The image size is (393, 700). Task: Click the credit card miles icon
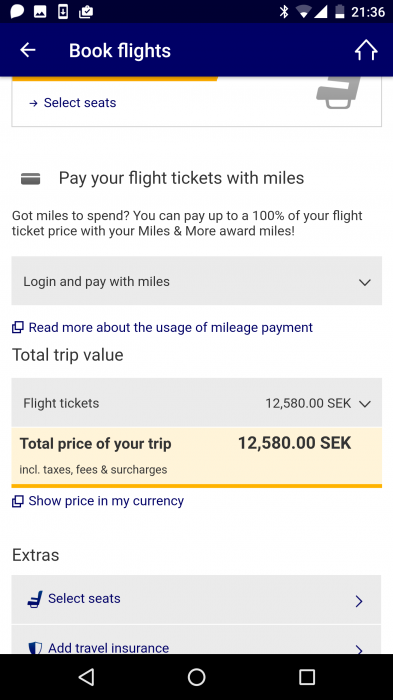click(30, 179)
